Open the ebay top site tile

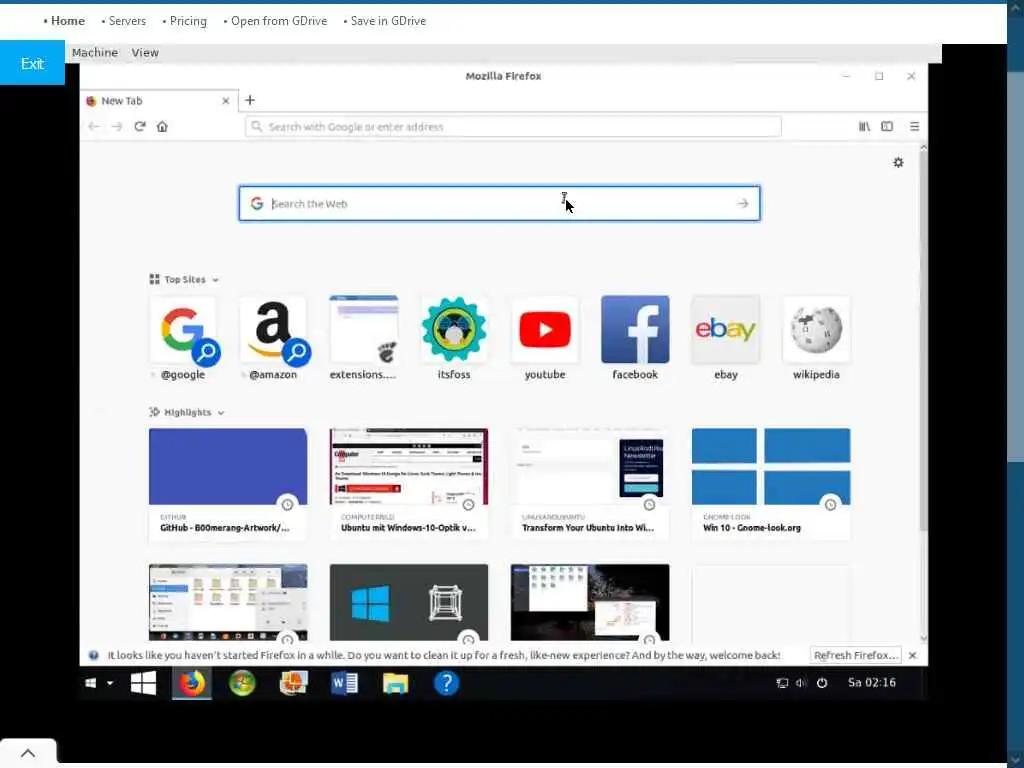[x=726, y=338]
